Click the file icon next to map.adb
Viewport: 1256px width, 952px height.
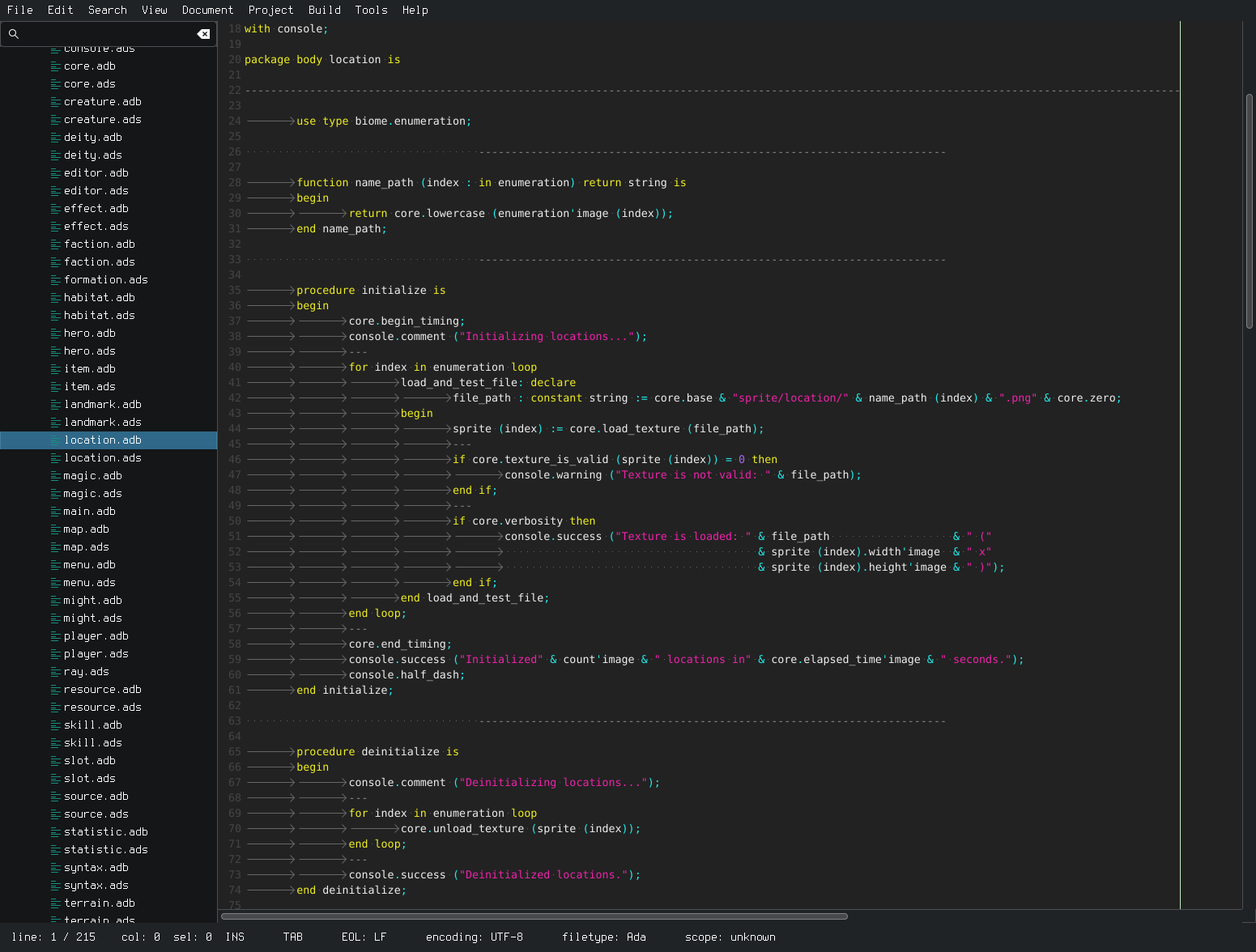56,529
